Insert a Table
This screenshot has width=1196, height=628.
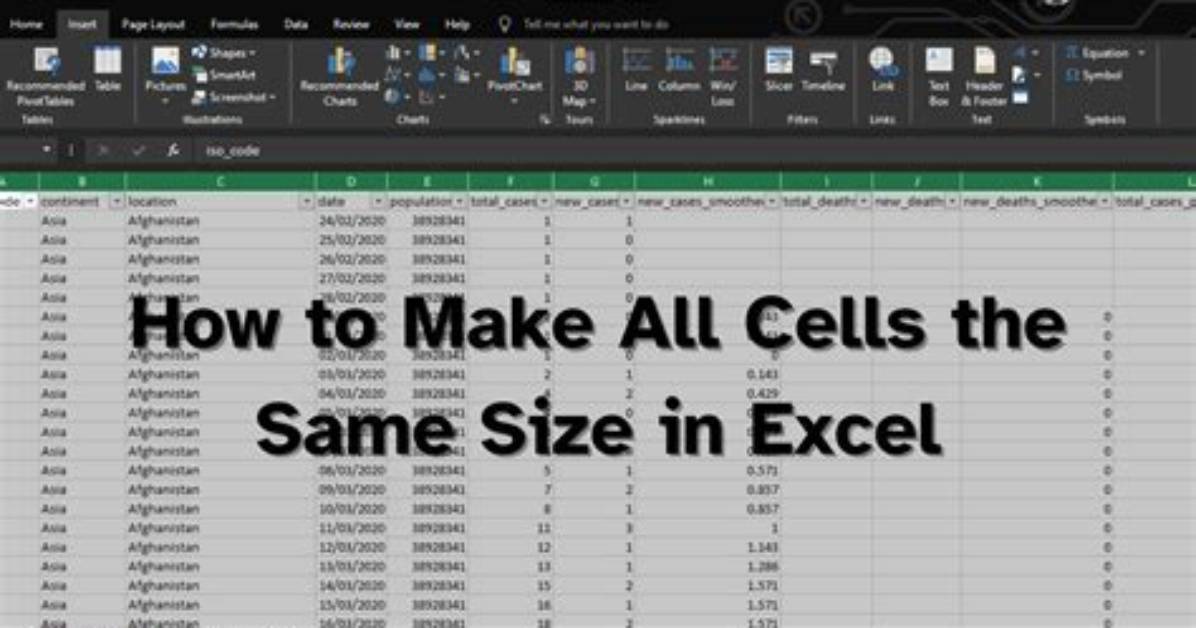pyautogui.click(x=108, y=69)
